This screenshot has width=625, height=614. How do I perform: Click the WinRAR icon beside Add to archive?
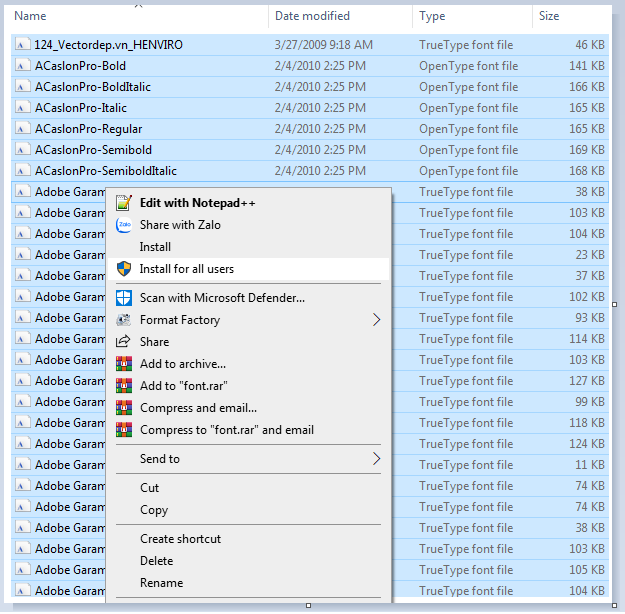124,364
